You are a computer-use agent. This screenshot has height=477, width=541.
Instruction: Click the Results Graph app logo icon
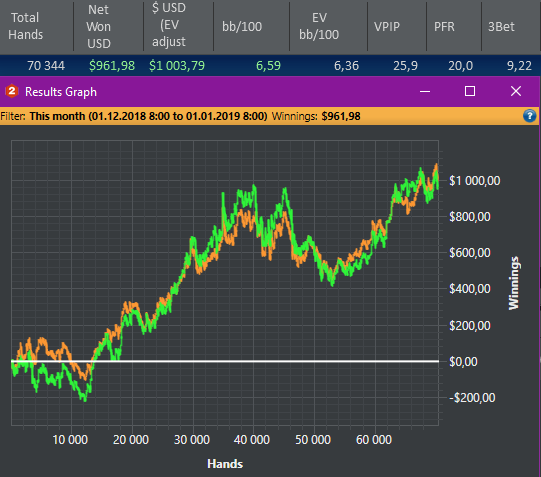tap(12, 91)
